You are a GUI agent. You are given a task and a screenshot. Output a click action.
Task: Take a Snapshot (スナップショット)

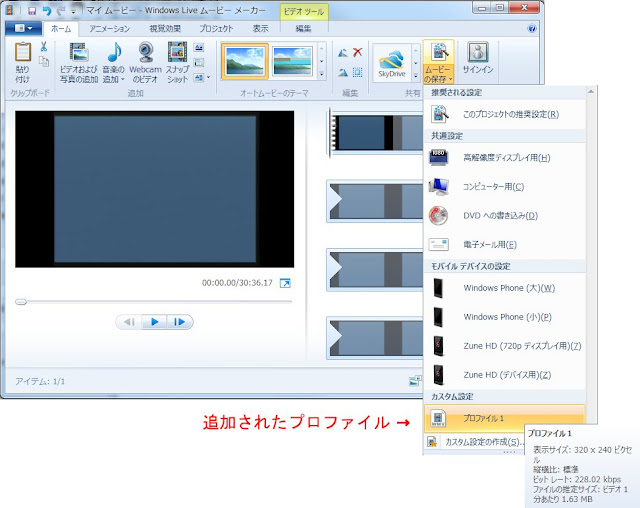(x=177, y=62)
